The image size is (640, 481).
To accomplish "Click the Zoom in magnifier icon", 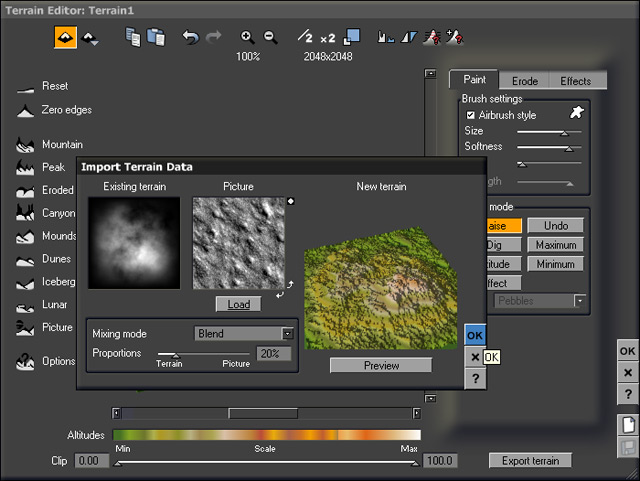I will [247, 37].
